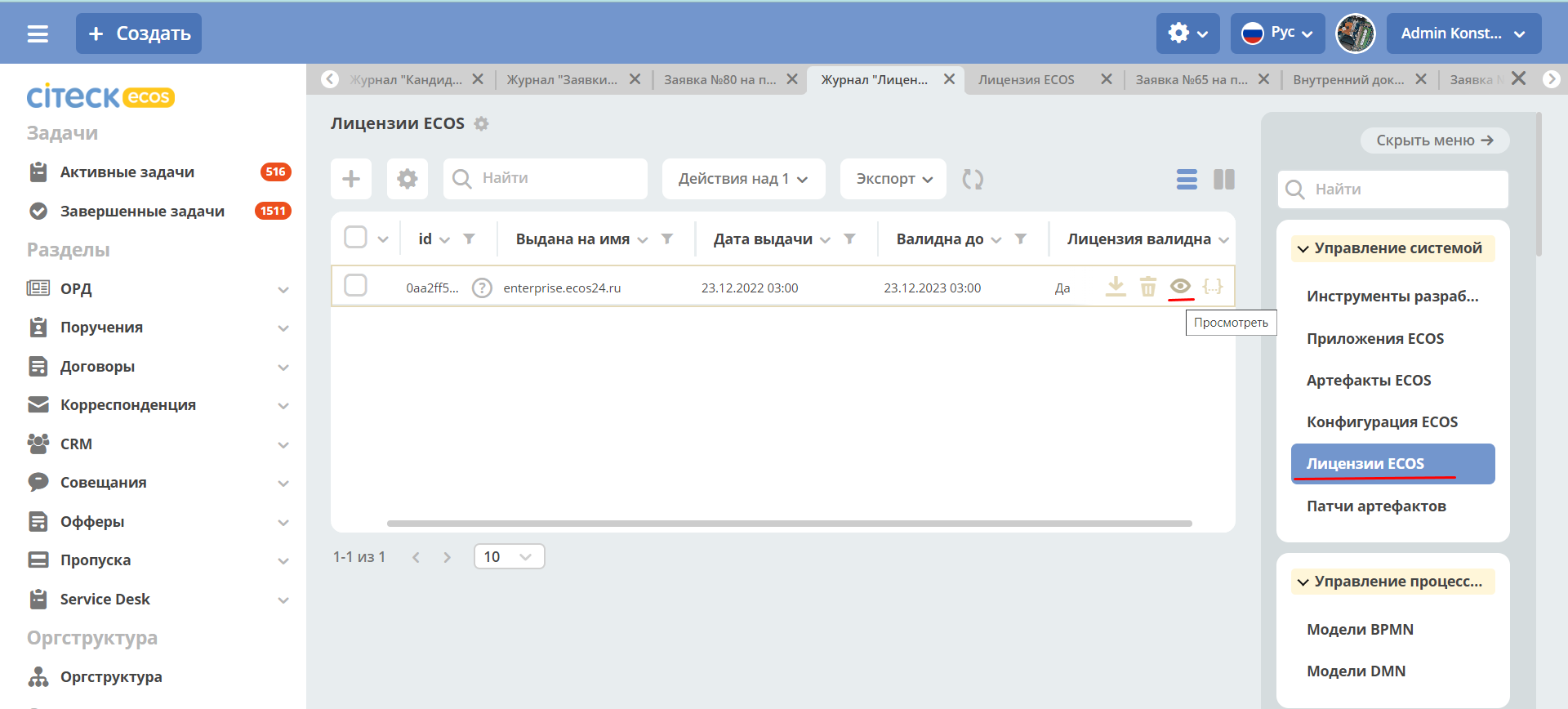Open Инструменты разраб... menu item
The image size is (1568, 709).
tap(1392, 297)
